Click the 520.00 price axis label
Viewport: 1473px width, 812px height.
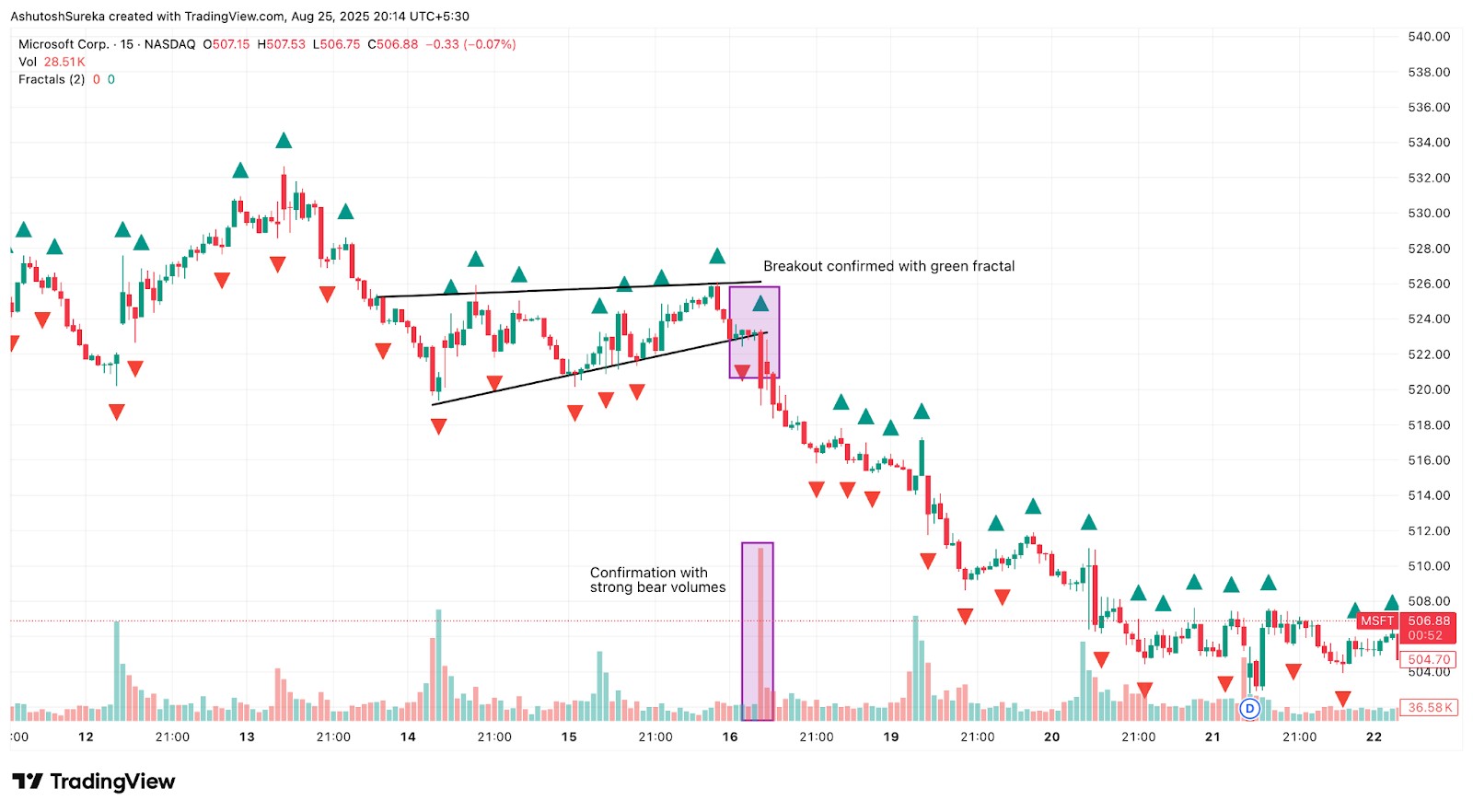[x=1429, y=389]
